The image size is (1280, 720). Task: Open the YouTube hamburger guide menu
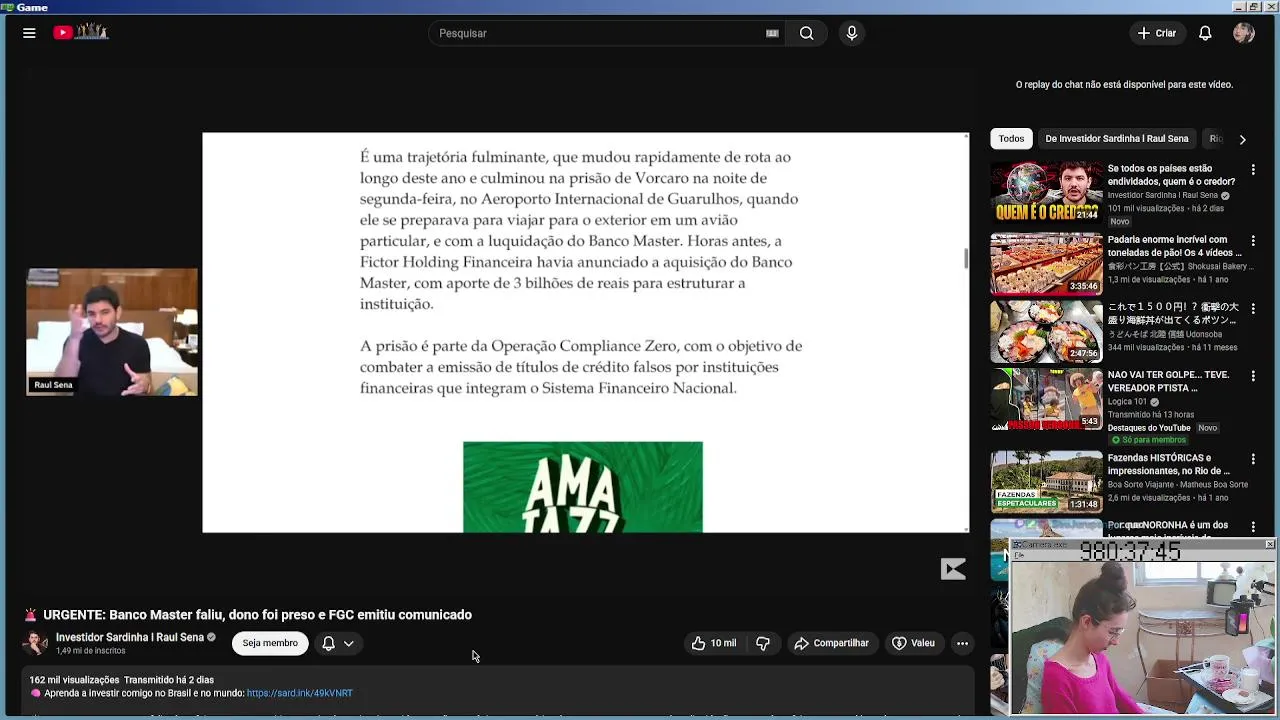(29, 33)
